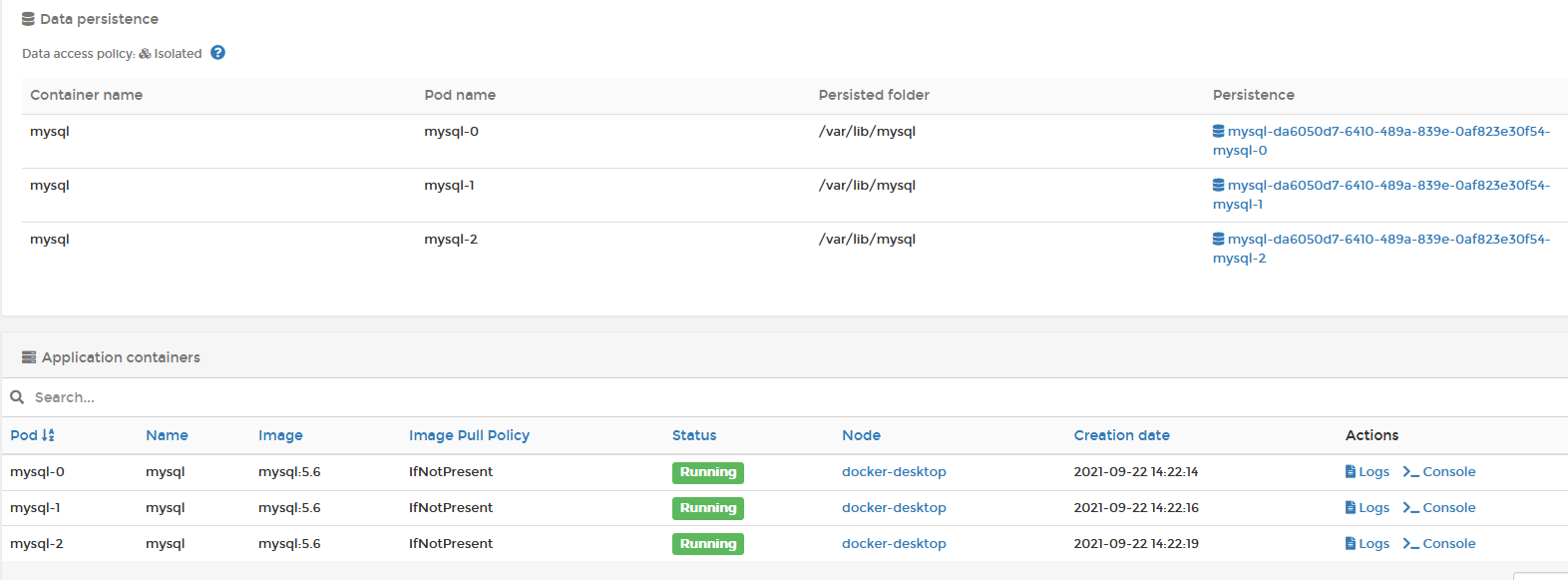Click the help icon next to Isolated
The height and width of the screenshot is (580, 1568).
click(x=217, y=53)
